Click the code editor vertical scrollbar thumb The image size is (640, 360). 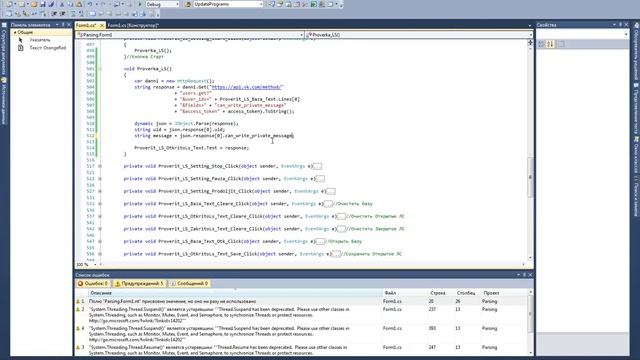pyautogui.click(x=530, y=177)
